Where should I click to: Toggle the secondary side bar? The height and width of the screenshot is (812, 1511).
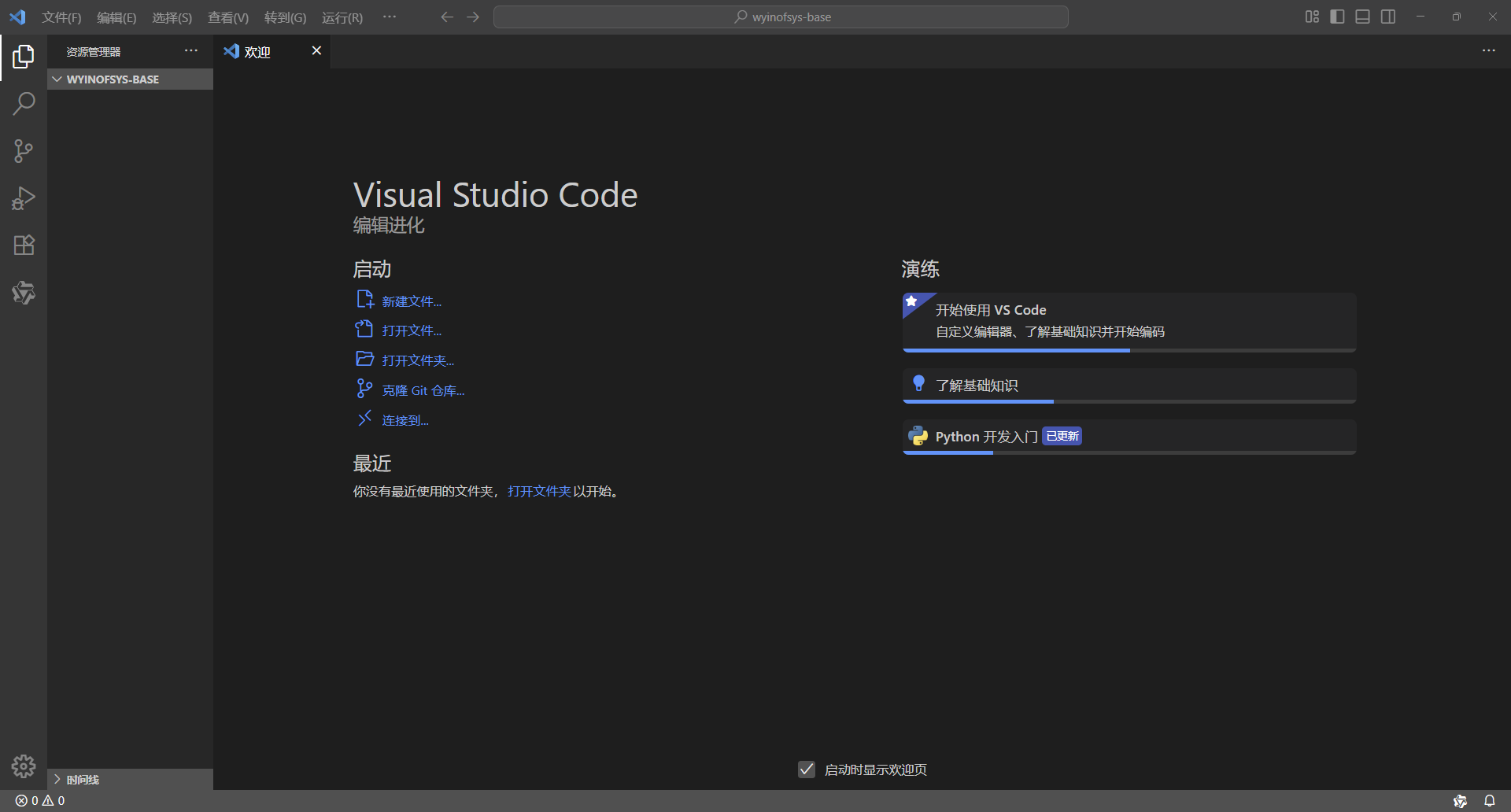(x=1388, y=17)
